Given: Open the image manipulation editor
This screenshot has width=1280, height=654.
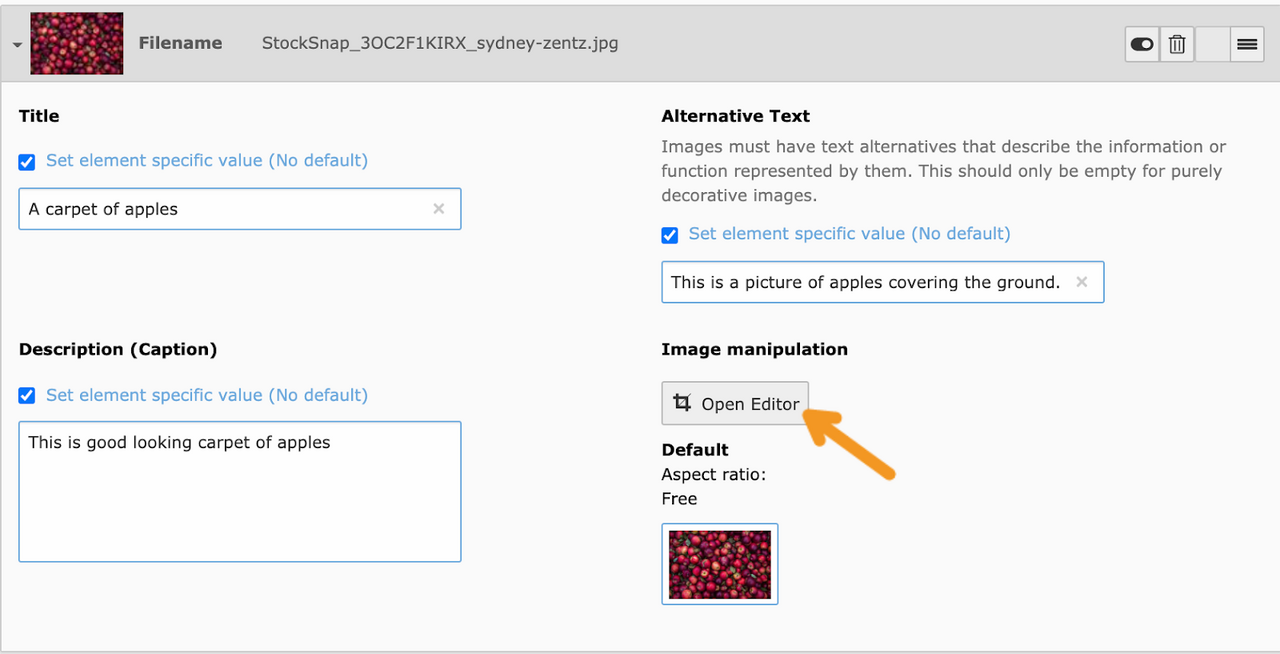Looking at the screenshot, I should [735, 403].
